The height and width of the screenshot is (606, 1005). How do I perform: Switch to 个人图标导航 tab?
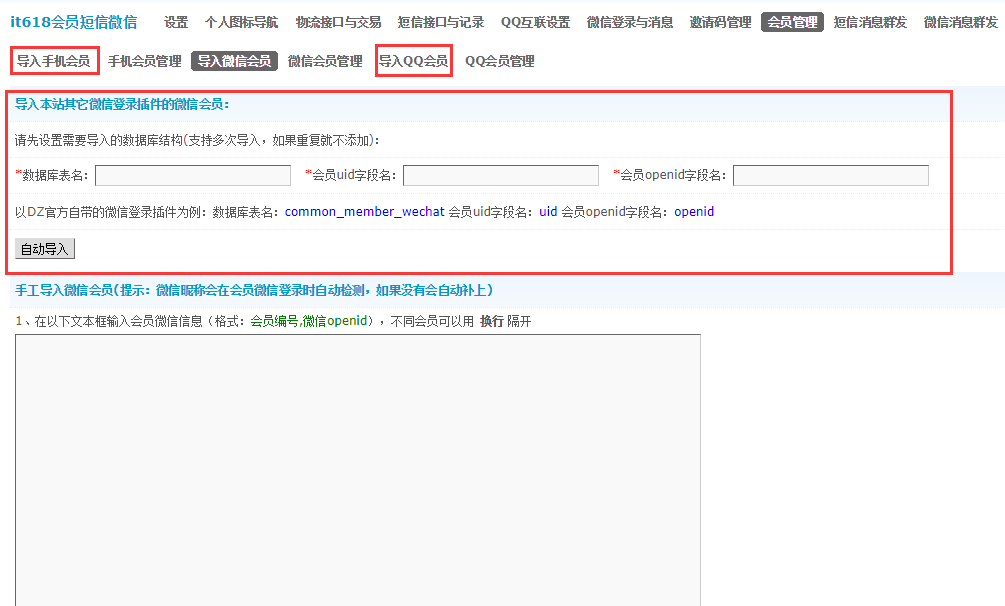(241, 22)
